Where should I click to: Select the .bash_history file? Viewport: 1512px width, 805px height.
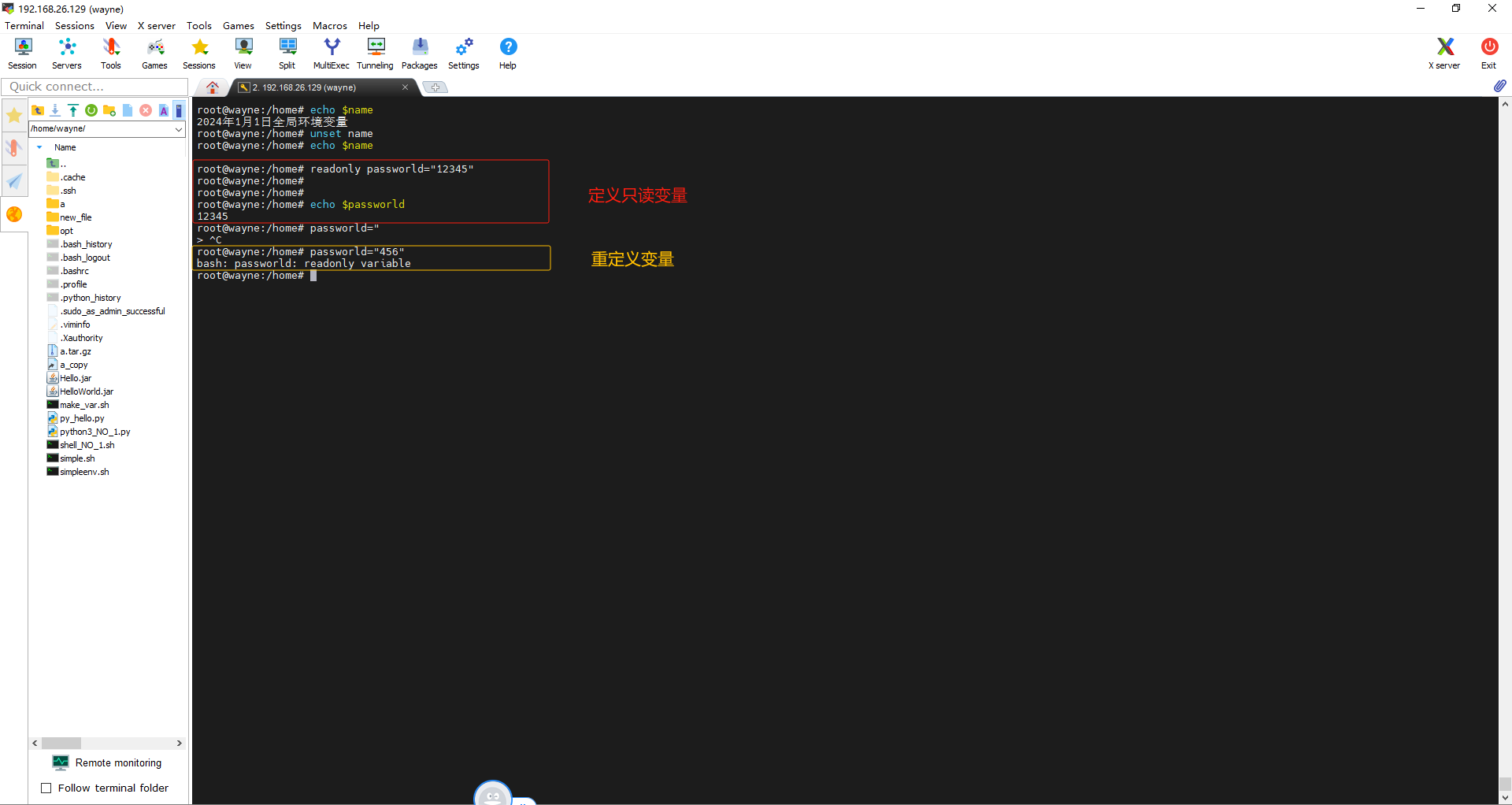(x=80, y=244)
